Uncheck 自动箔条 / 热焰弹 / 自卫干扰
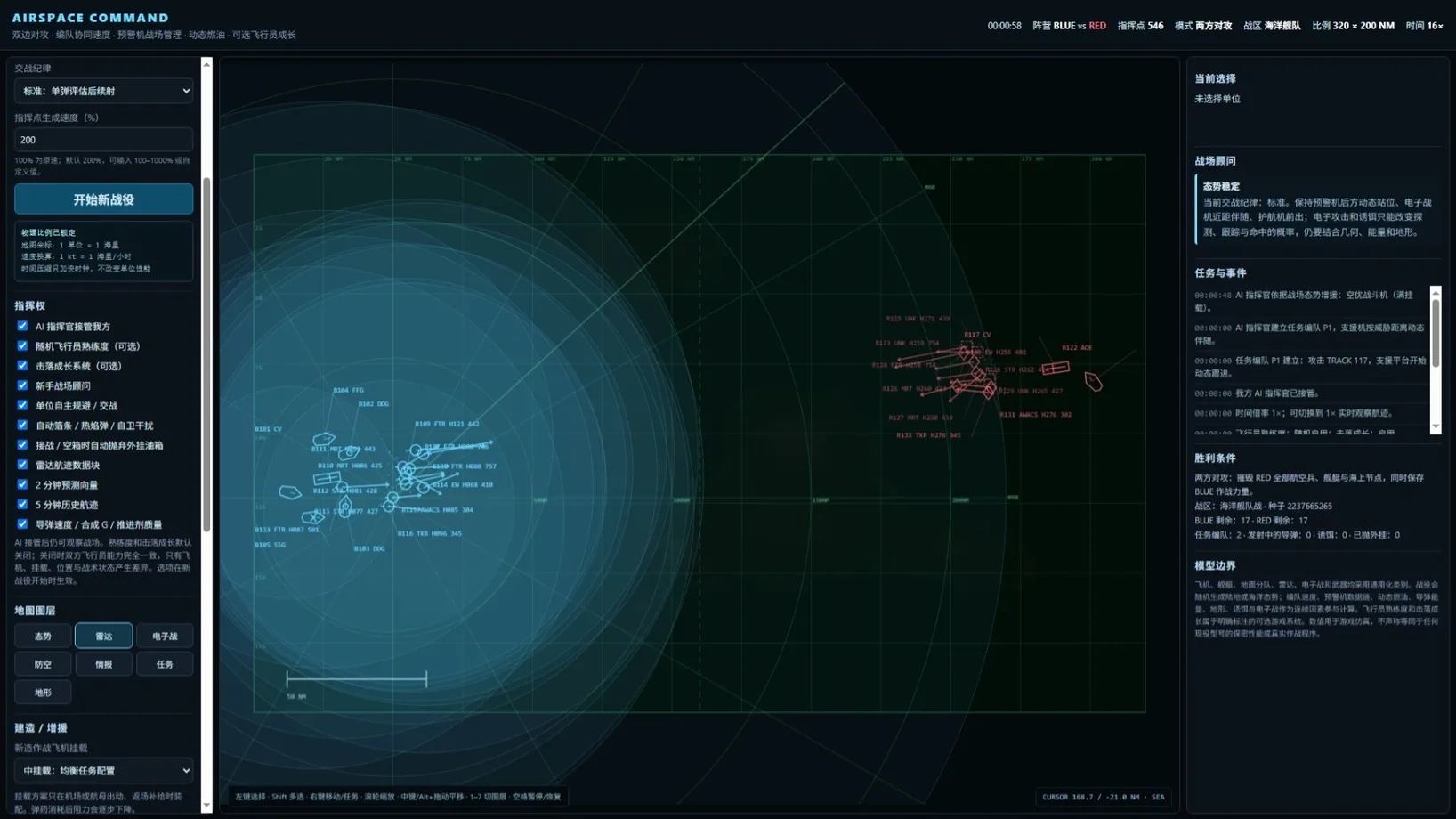Screen dimensions: 1456x819 [x=22, y=426]
